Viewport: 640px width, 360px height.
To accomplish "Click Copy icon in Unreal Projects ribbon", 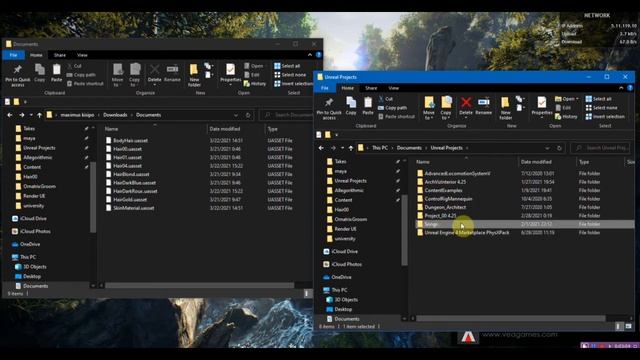I will [351, 102].
